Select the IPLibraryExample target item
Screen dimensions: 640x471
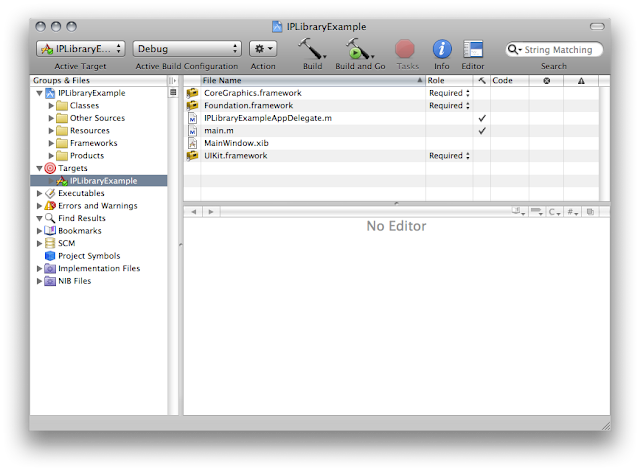coord(98,181)
